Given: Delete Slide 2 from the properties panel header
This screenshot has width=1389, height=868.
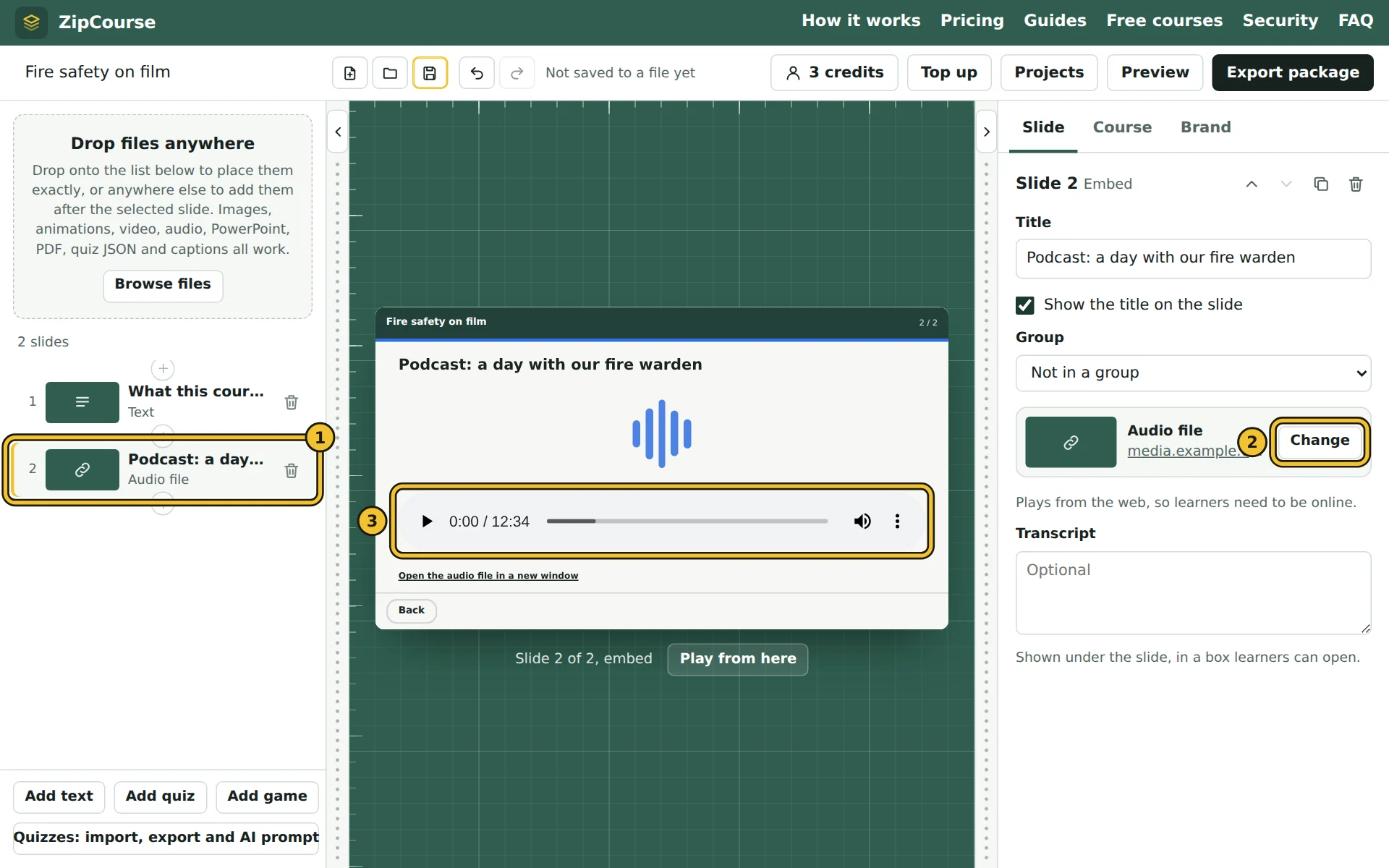Looking at the screenshot, I should 1356,184.
